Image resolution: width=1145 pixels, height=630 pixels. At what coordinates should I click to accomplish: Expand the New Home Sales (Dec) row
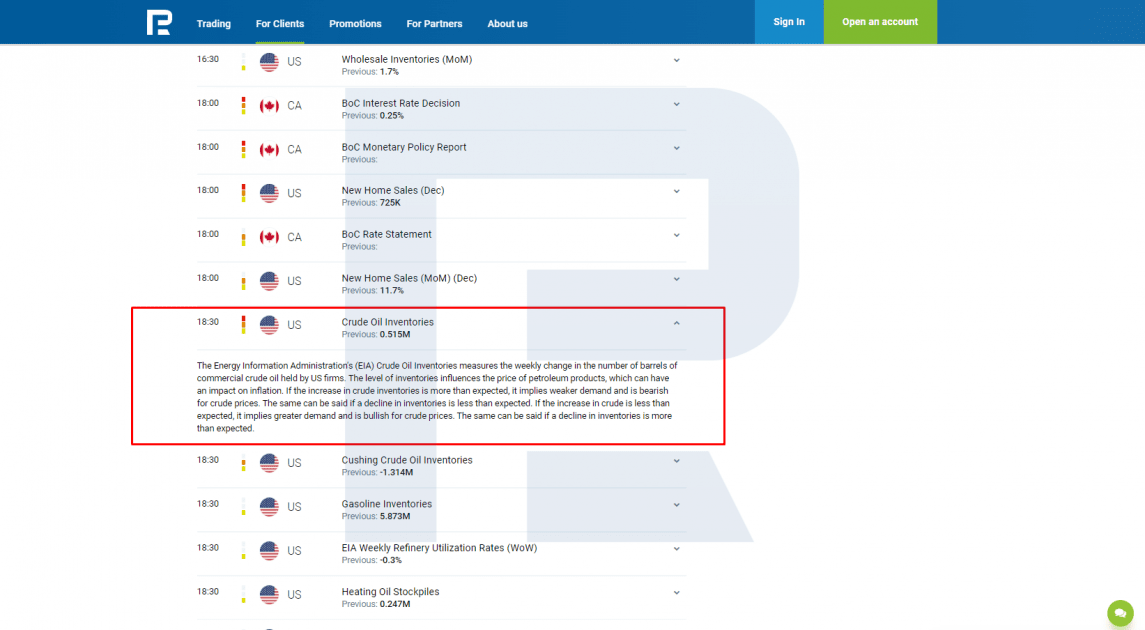pos(676,191)
